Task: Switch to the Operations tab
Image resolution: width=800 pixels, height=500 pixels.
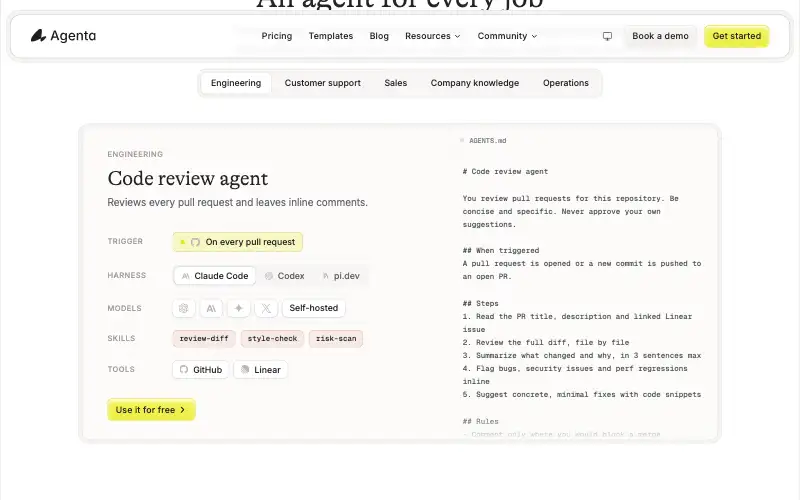Action: point(565,83)
